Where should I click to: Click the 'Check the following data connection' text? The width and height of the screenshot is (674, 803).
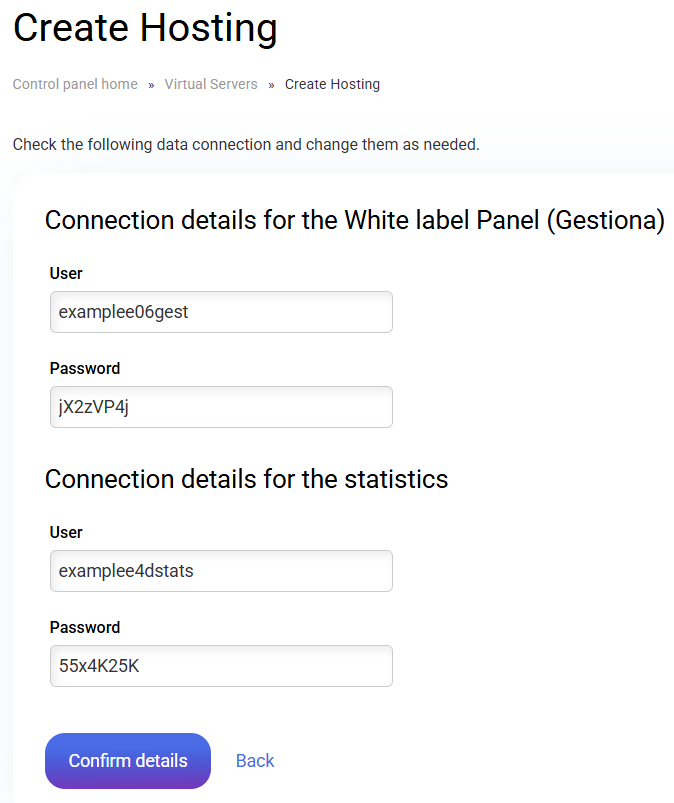[x=246, y=145]
